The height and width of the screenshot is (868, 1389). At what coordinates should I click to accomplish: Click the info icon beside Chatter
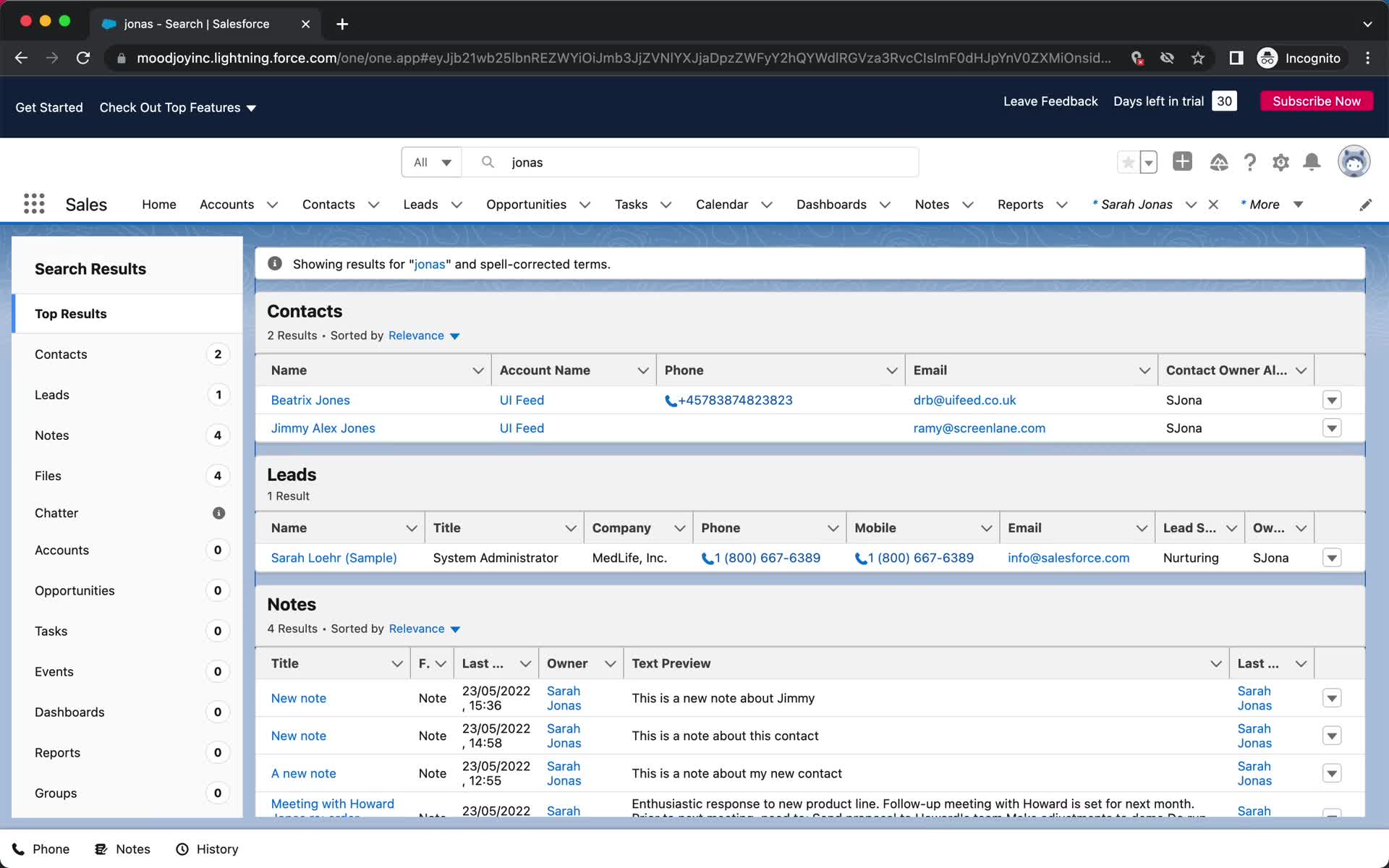tap(218, 513)
